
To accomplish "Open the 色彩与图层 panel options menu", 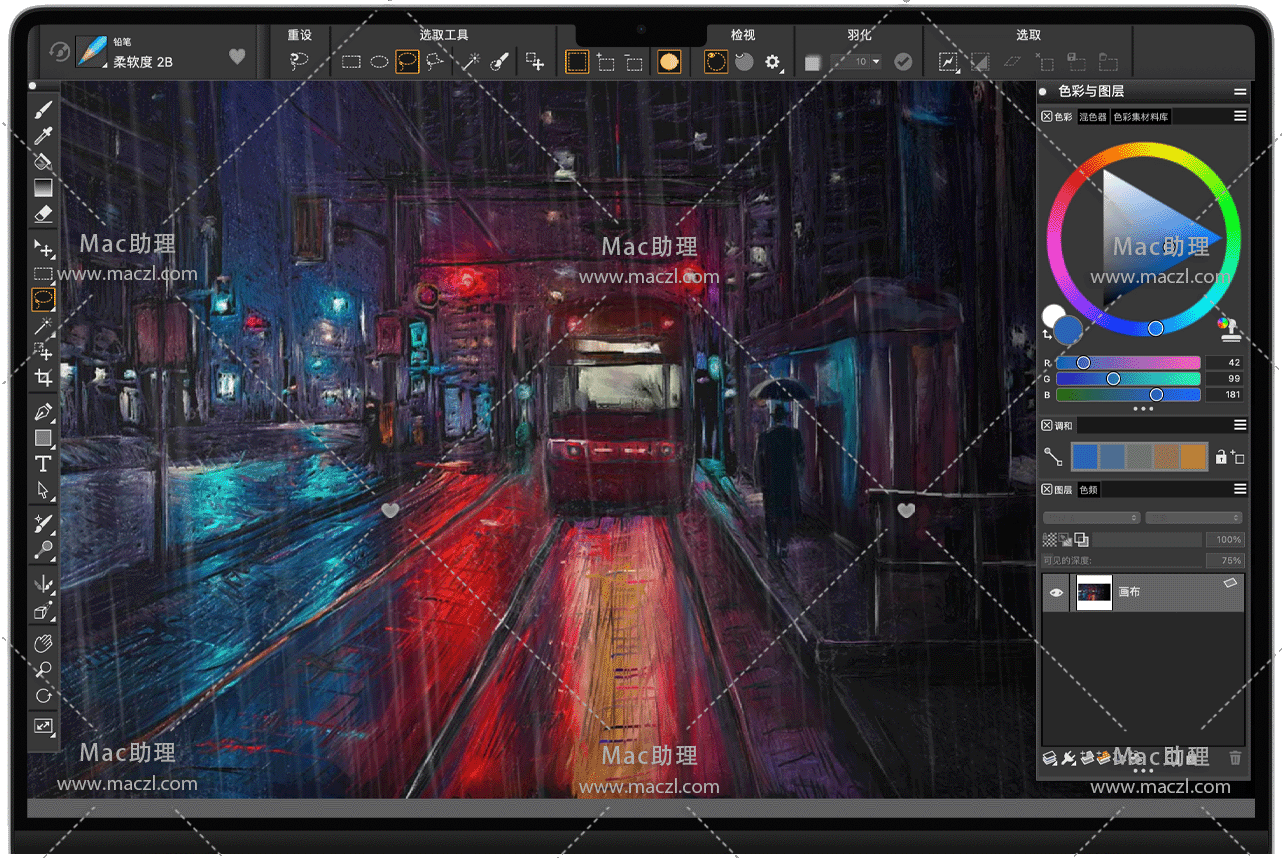I will pyautogui.click(x=1240, y=92).
